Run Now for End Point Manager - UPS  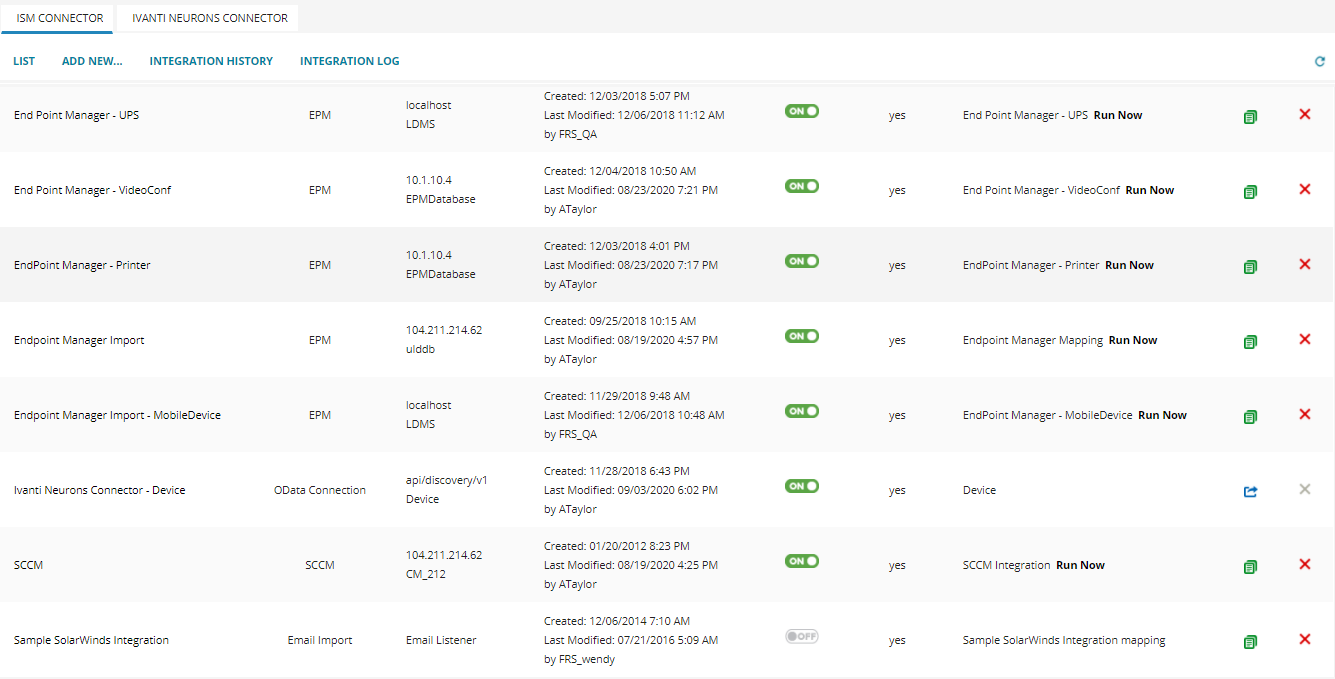click(1118, 115)
